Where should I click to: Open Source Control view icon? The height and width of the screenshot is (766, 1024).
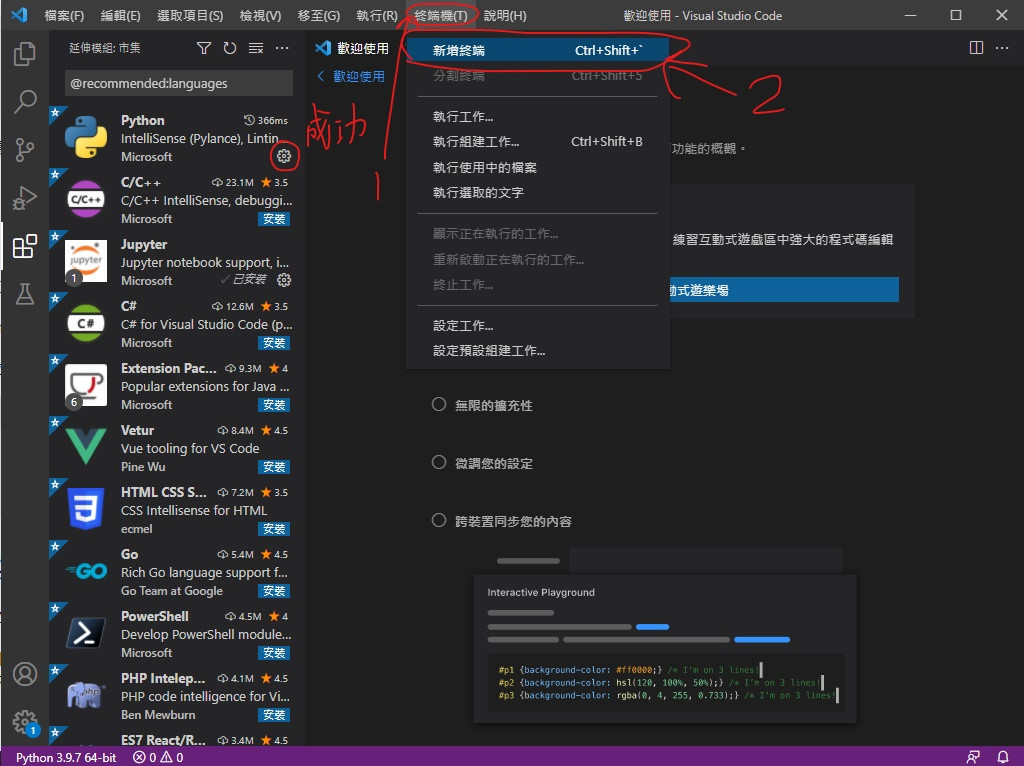tap(25, 150)
